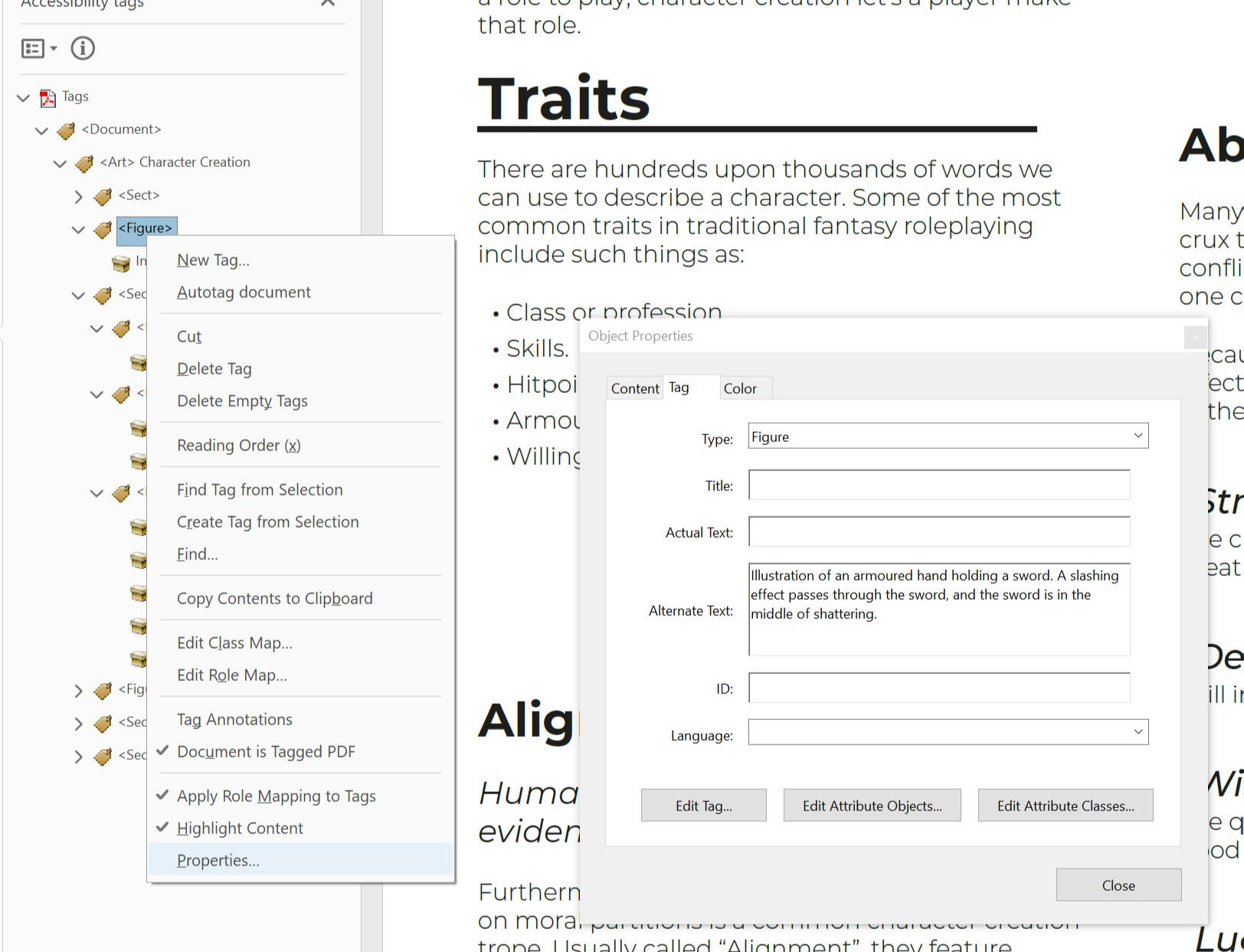Close the Object Properties dialog
The image size is (1244, 952).
click(x=1118, y=885)
